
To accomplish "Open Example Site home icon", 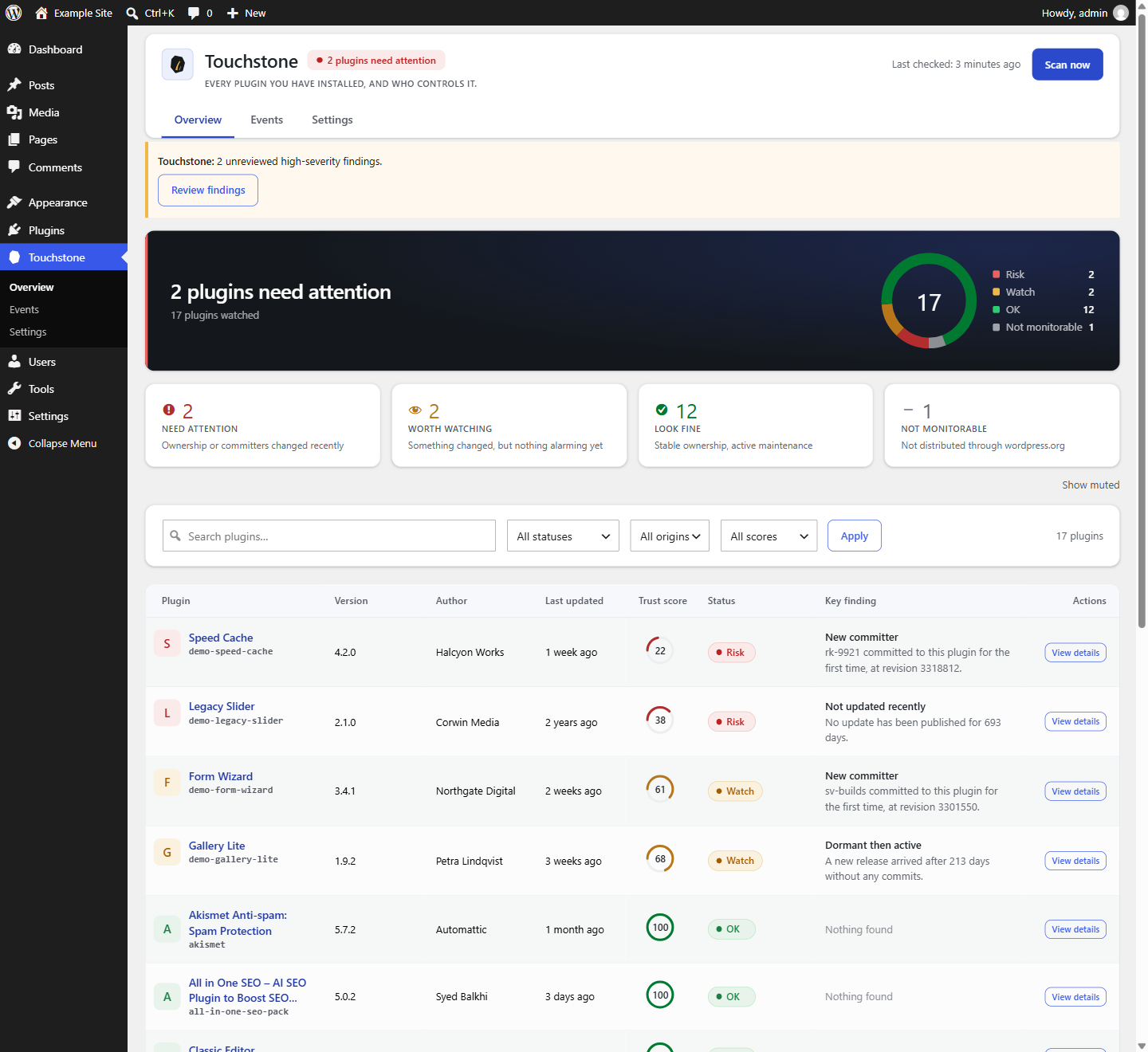I will [41, 13].
